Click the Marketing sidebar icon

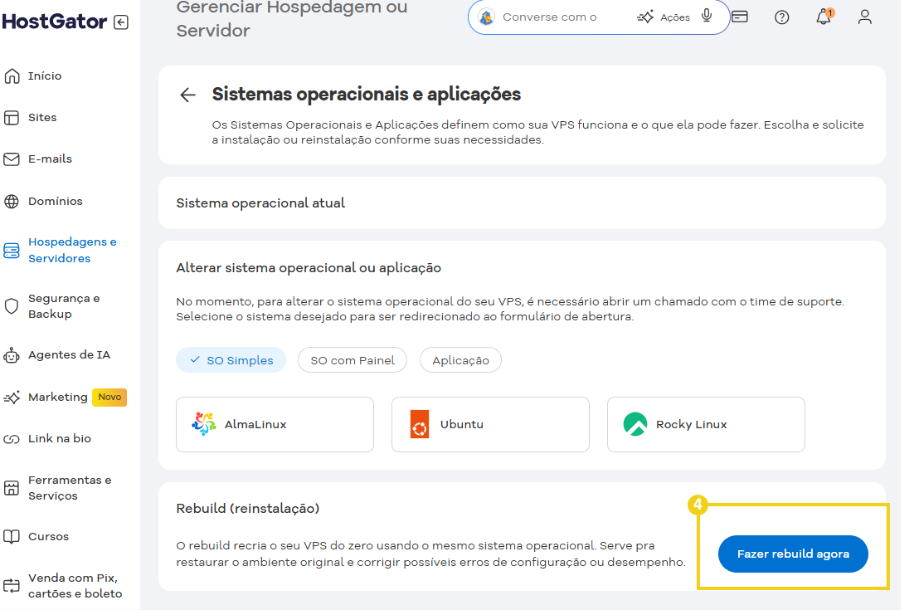pos(13,396)
